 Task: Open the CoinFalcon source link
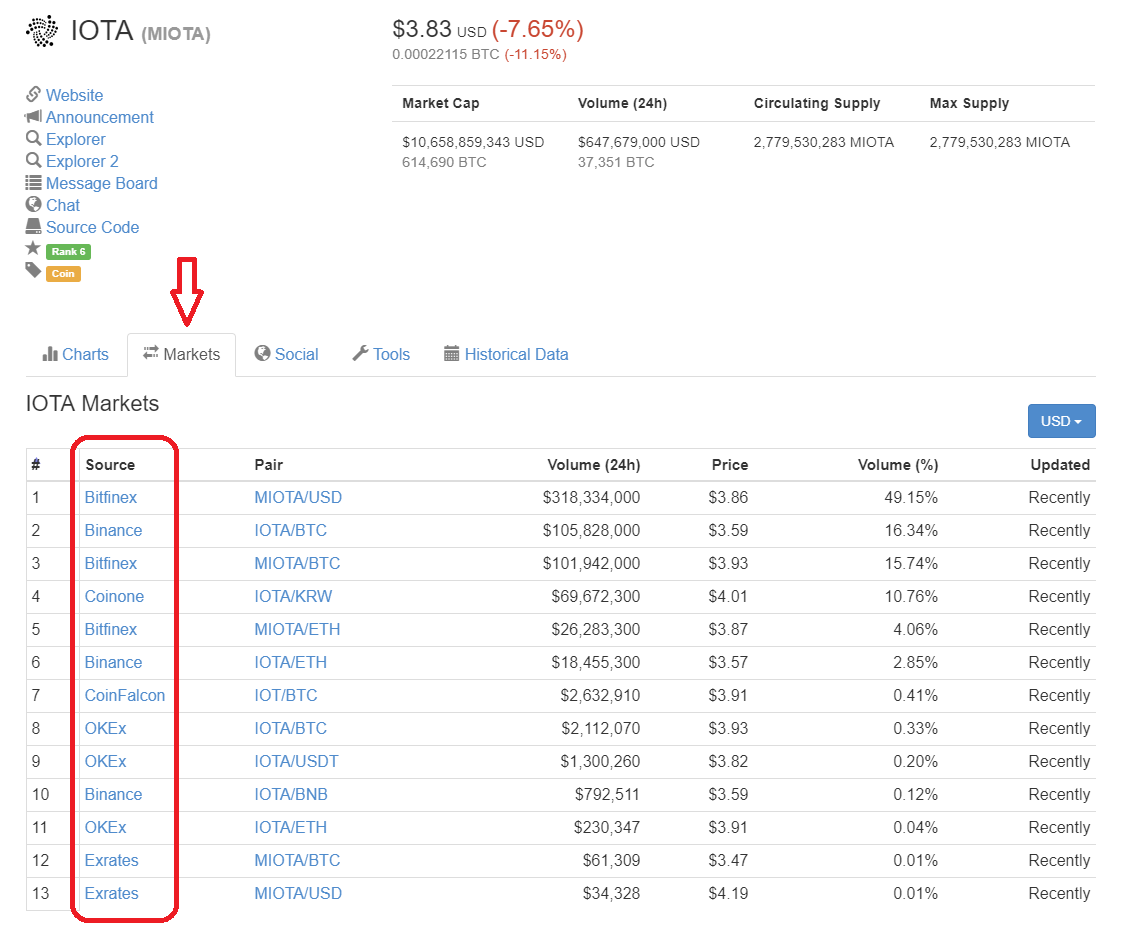(x=125, y=695)
